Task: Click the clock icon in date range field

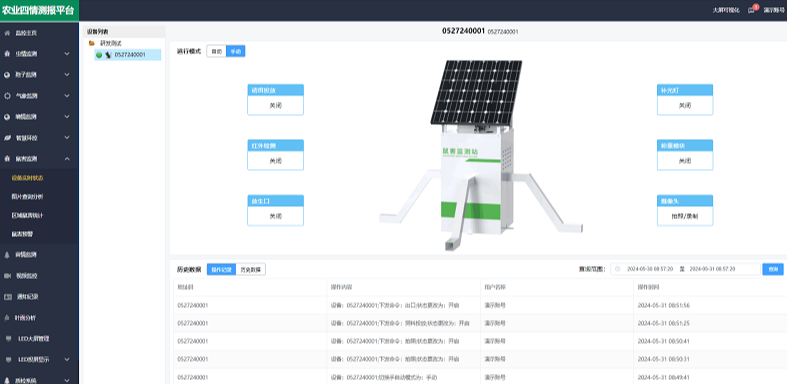Action: coord(617,269)
